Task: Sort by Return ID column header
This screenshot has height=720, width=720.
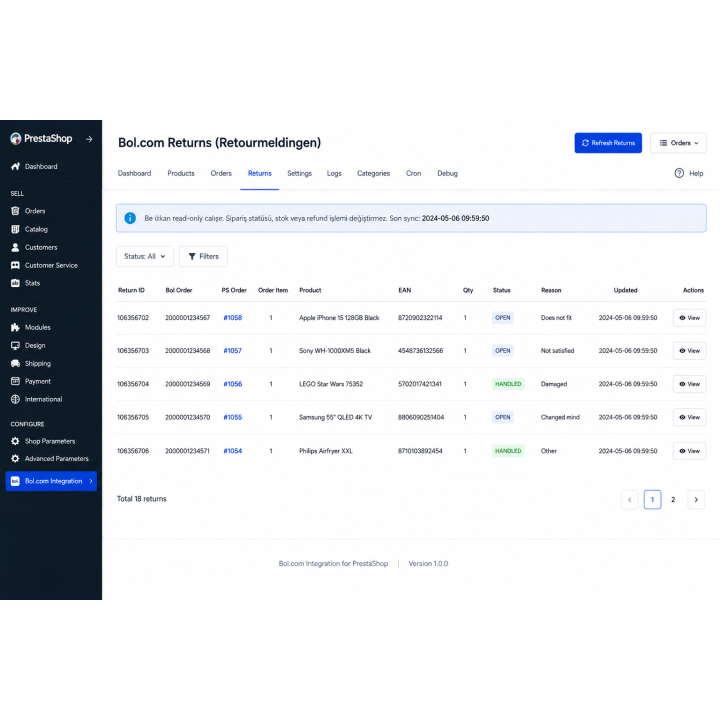Action: 131,290
